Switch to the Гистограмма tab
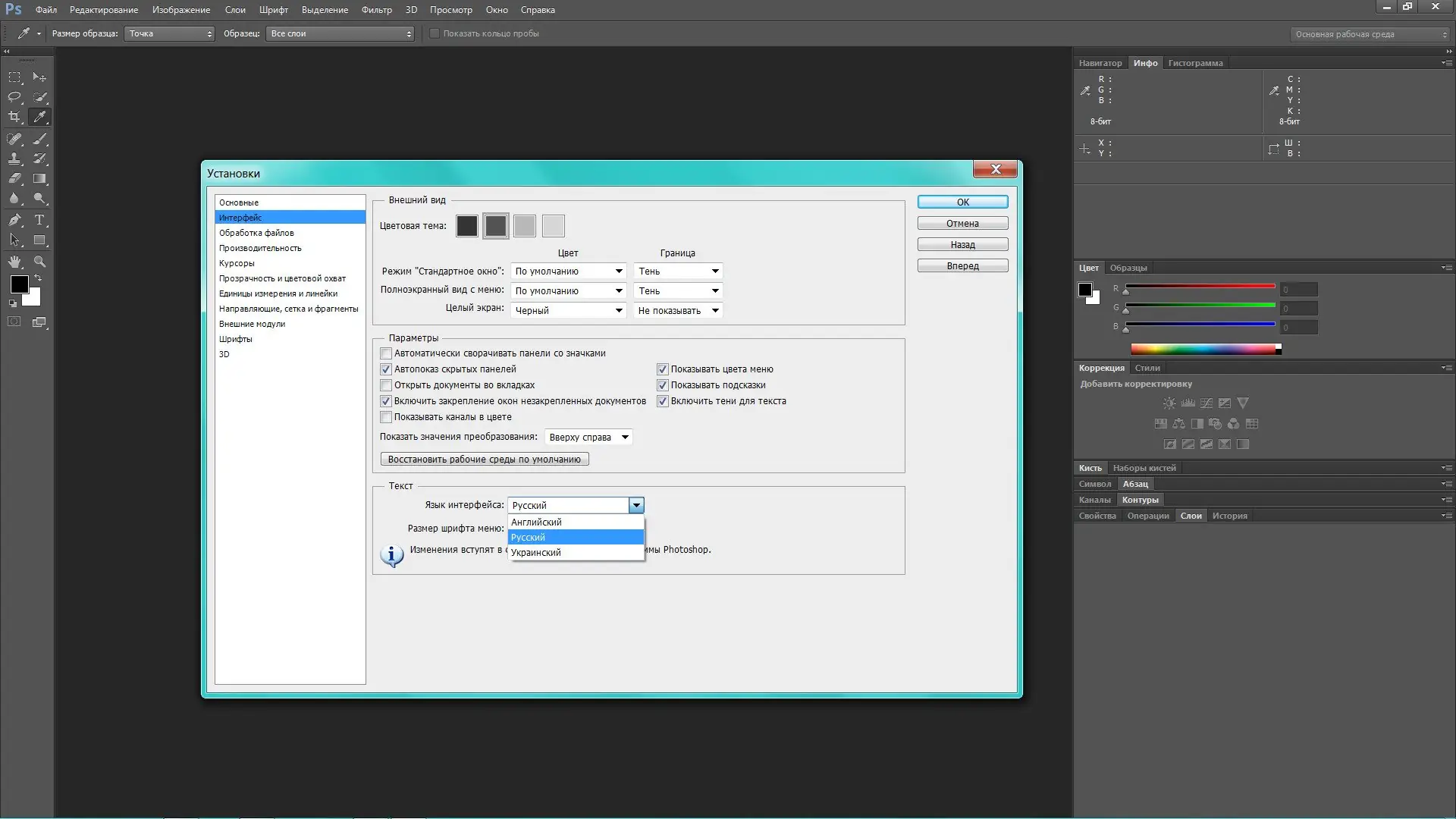The image size is (1456, 819). [1195, 63]
